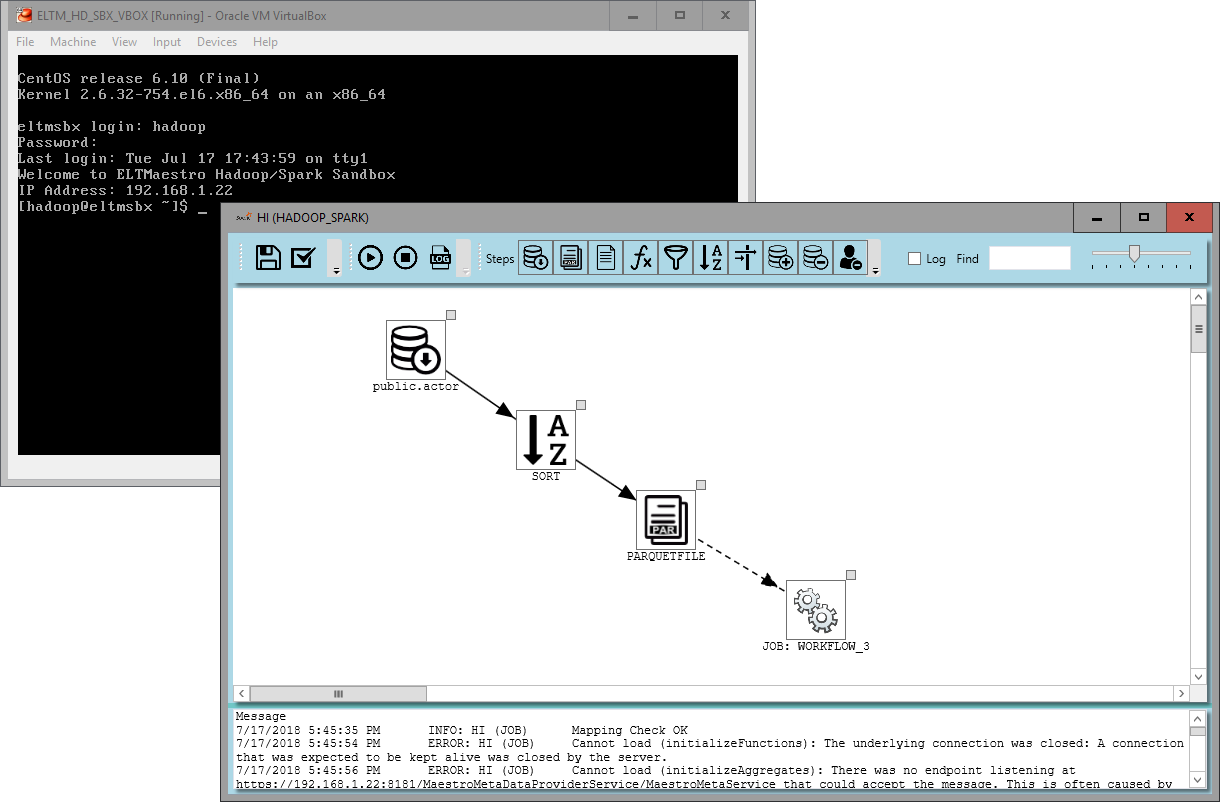The height and width of the screenshot is (802, 1220).
Task: Expand overflow arrow after Steps toolbar group
Action: (x=876, y=258)
